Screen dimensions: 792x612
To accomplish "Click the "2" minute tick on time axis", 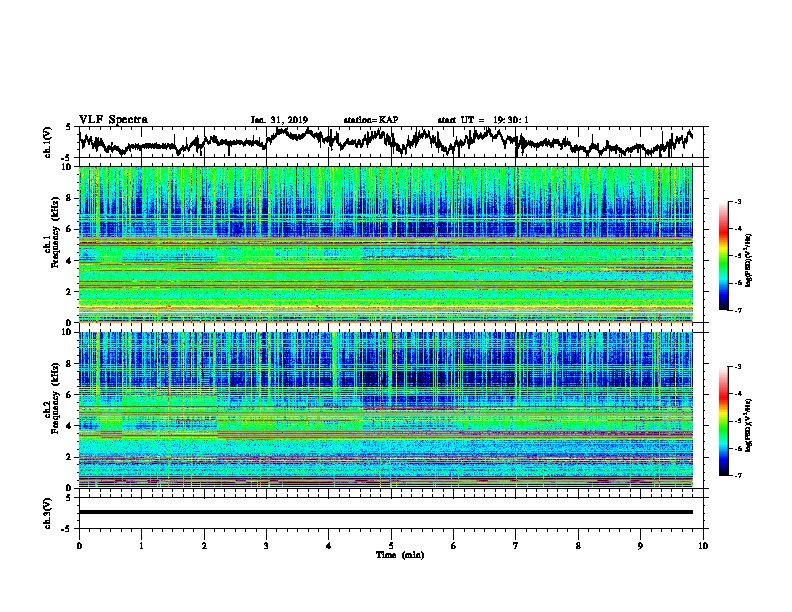I will pyautogui.click(x=204, y=546).
